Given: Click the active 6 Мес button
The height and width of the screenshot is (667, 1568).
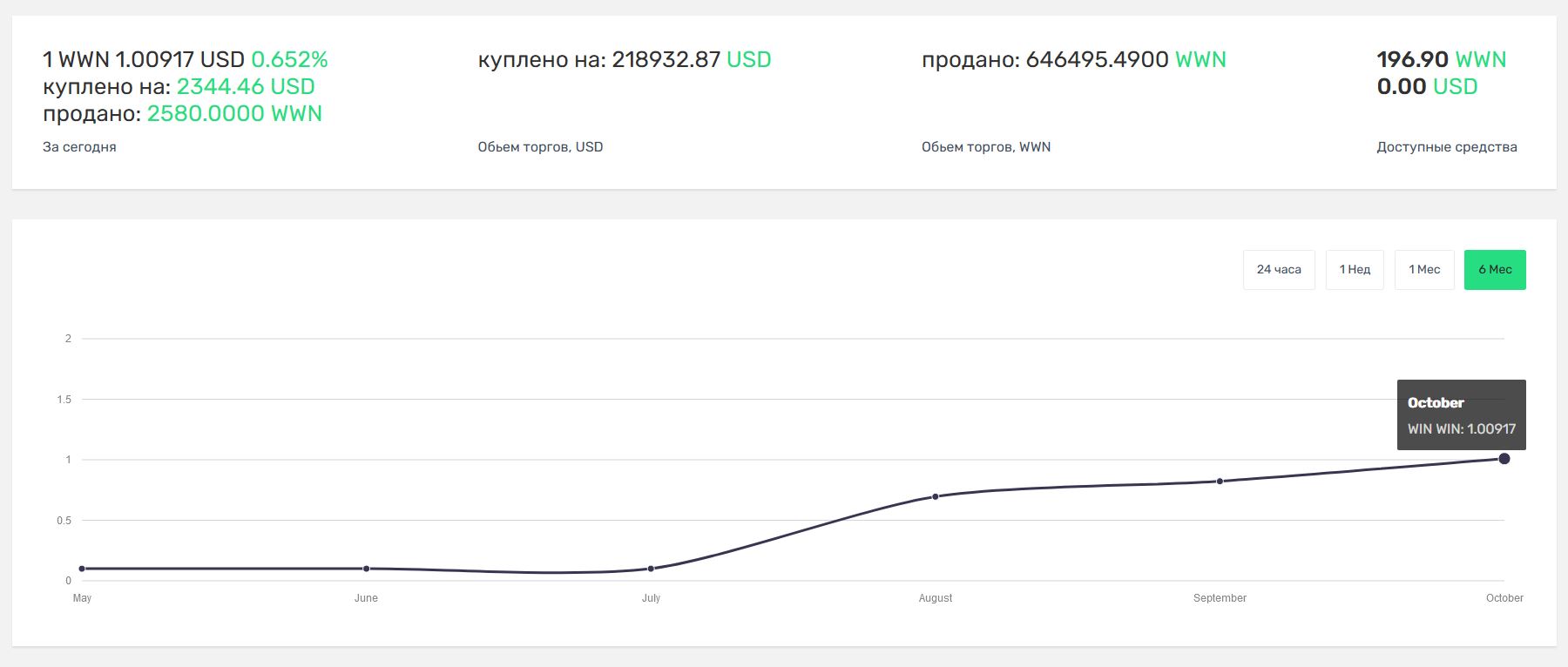Looking at the screenshot, I should (x=1494, y=270).
